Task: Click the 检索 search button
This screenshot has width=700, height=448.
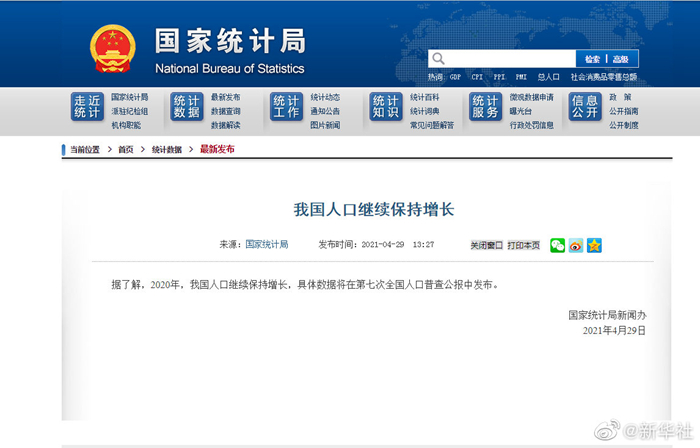Action: (x=593, y=59)
